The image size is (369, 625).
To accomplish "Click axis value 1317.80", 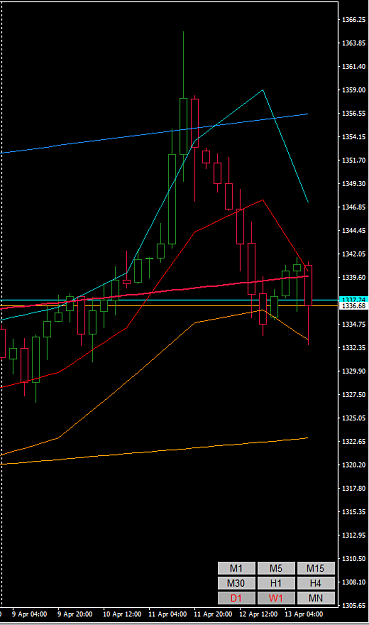I will tap(354, 488).
